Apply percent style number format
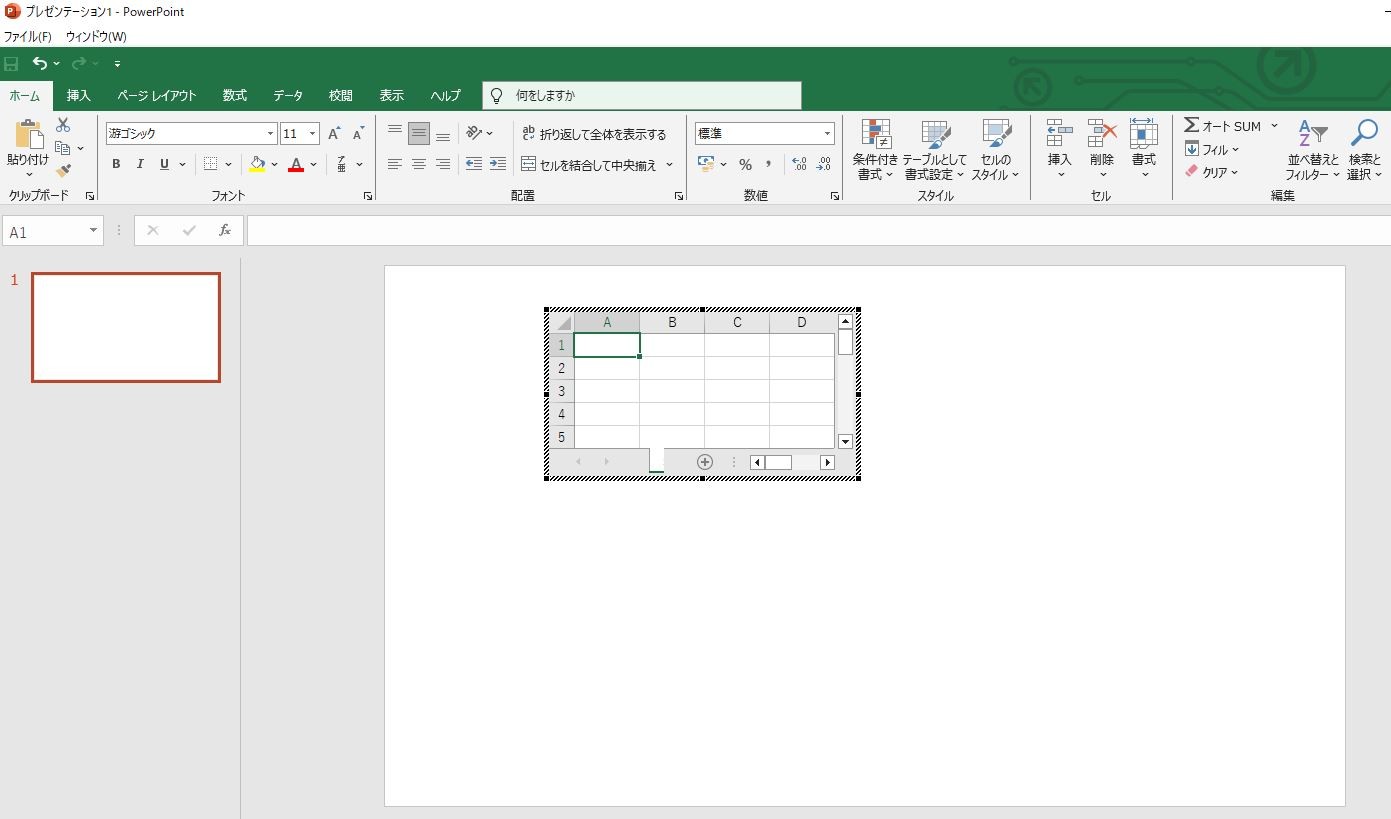This screenshot has height=819, width=1391. (x=745, y=164)
